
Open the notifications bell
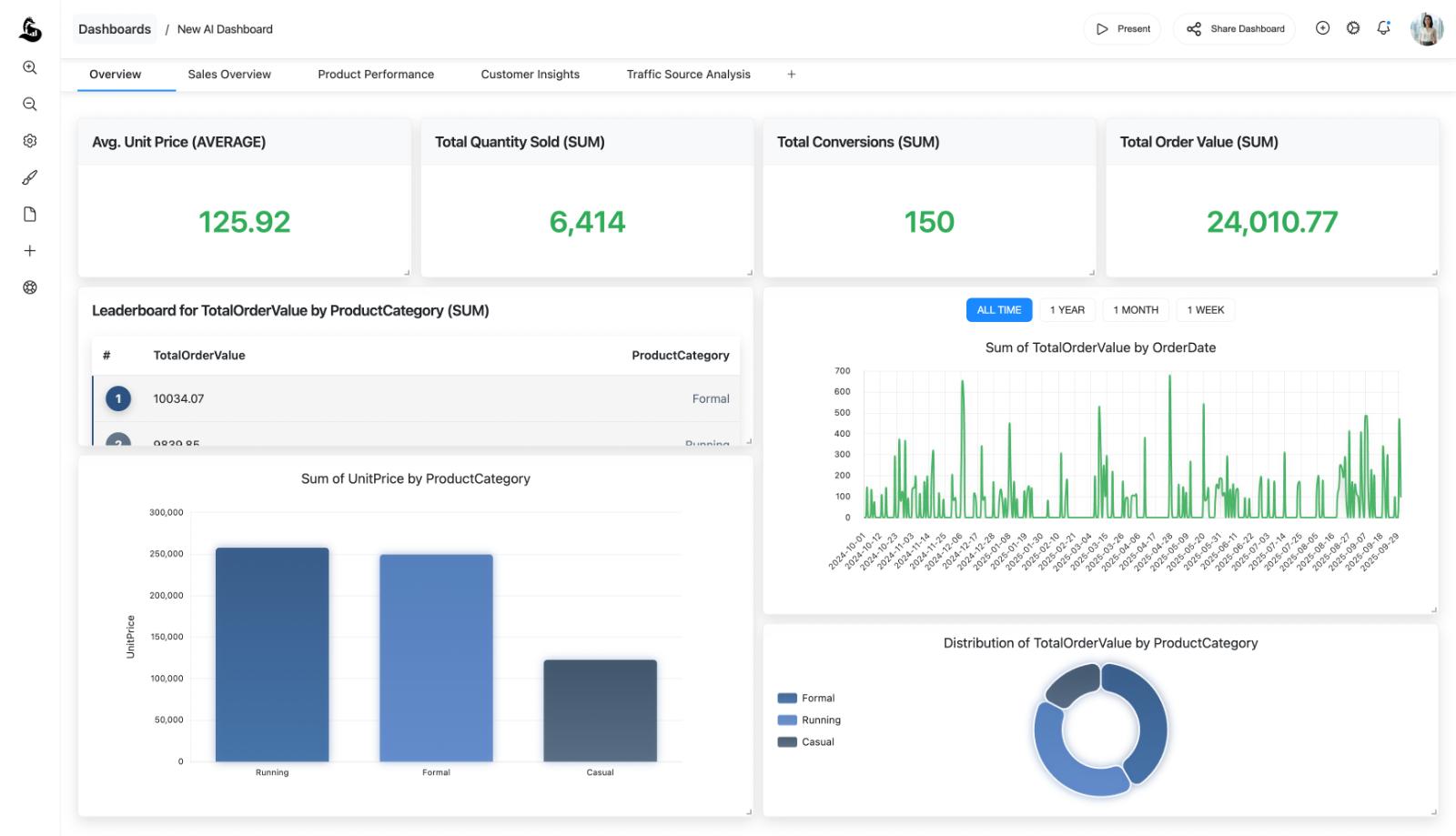coord(1383,28)
